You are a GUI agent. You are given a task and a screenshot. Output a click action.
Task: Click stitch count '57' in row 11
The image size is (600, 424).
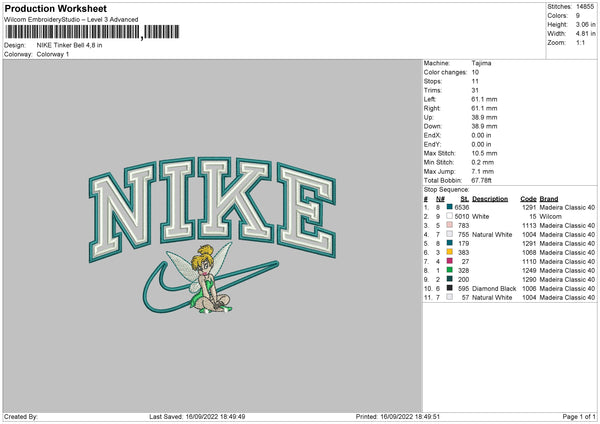click(465, 297)
